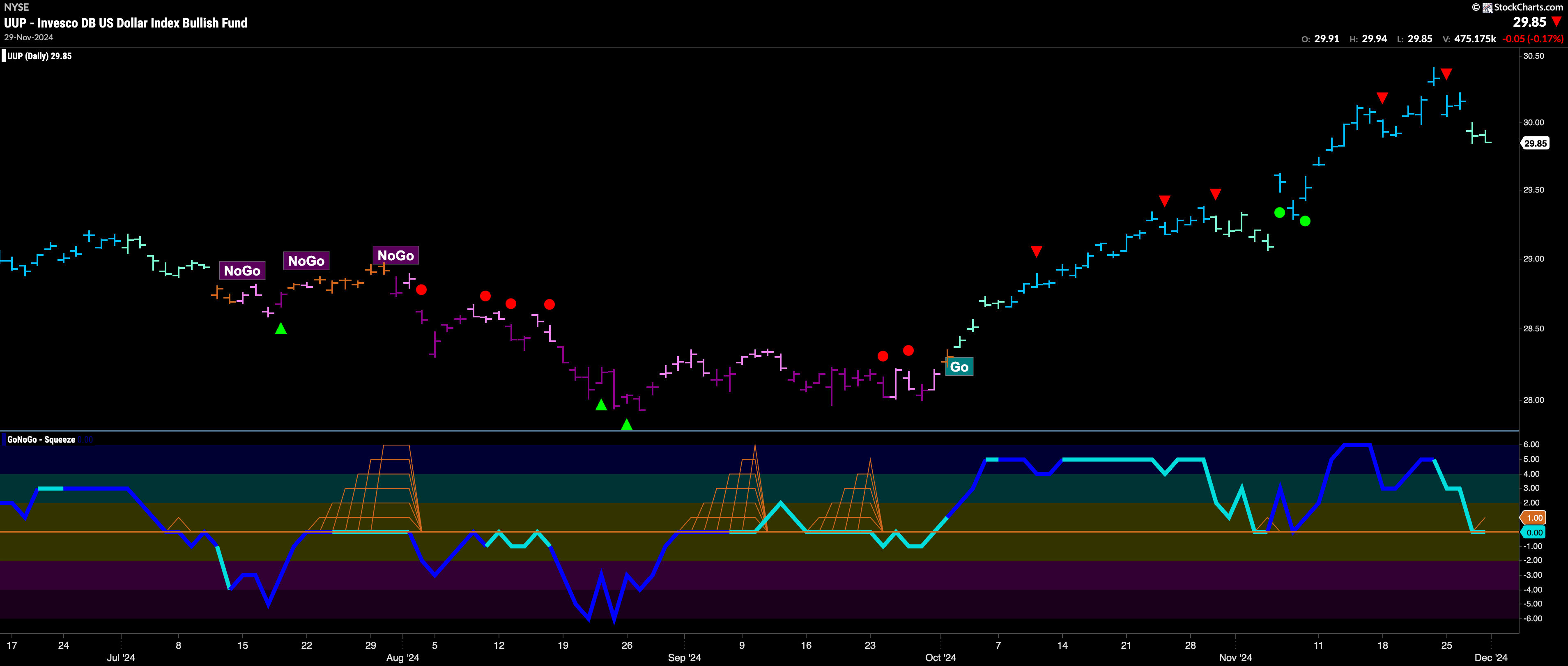This screenshot has width=1568, height=666.
Task: Click the 29-Nov-2024 date text
Action: pyautogui.click(x=29, y=37)
